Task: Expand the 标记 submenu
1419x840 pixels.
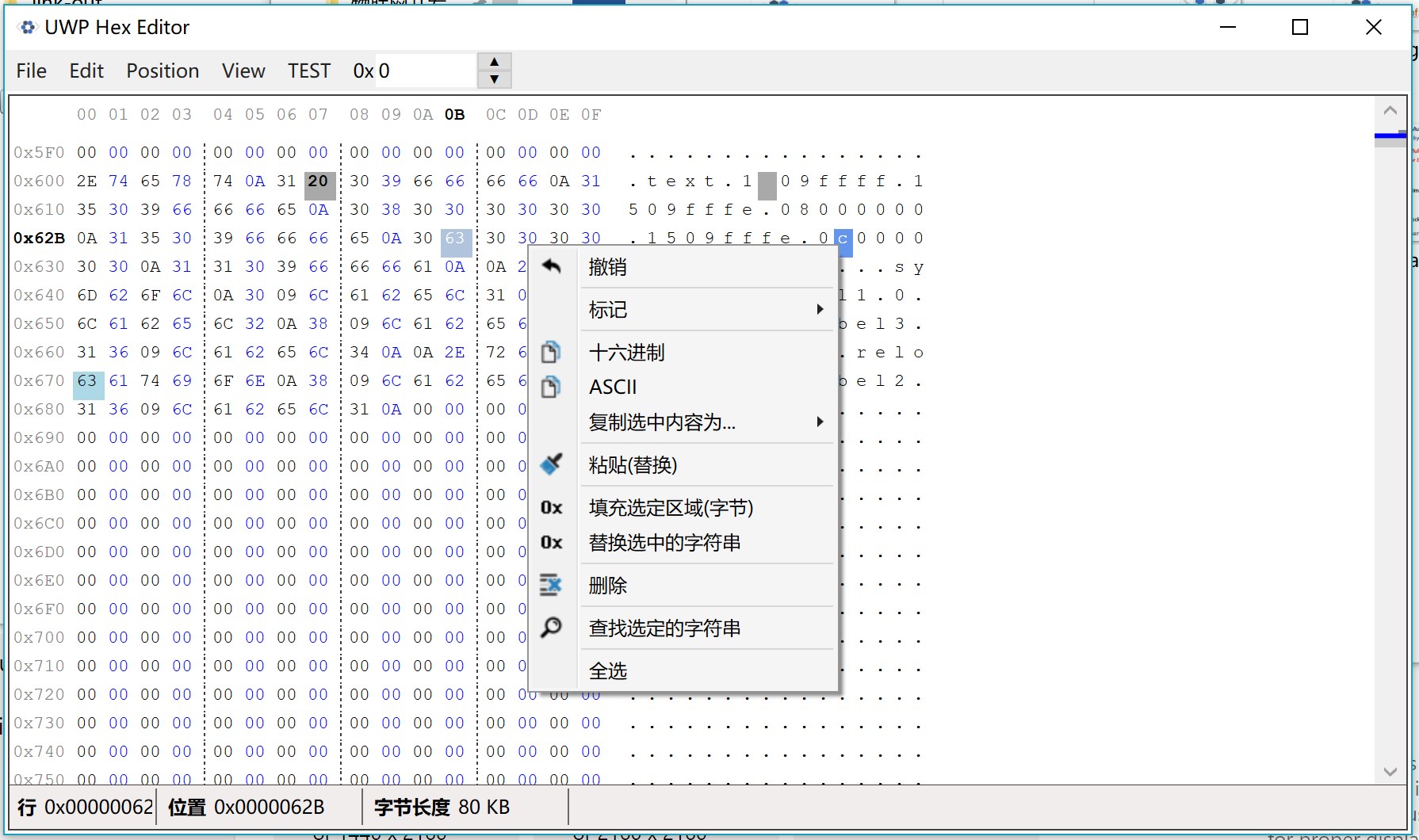Action: (x=683, y=309)
